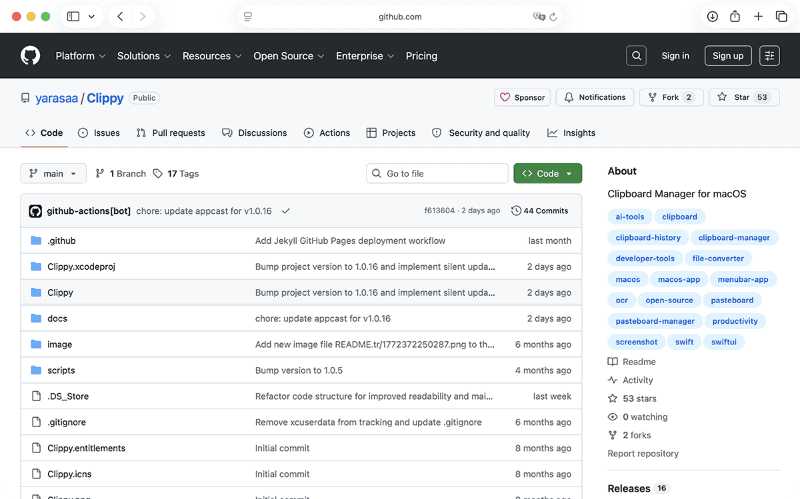Expand the Open Source menu
The image size is (800, 499).
(289, 56)
